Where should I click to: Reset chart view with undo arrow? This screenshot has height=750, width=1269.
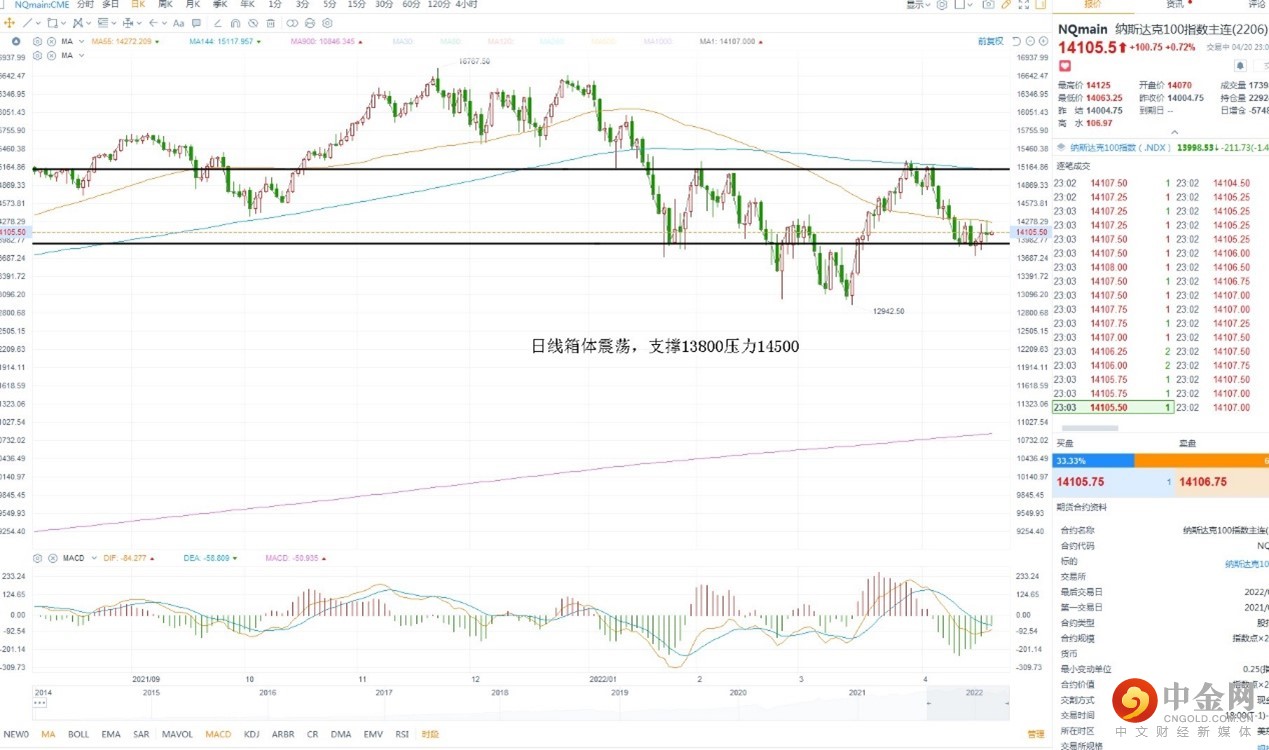pos(1016,41)
